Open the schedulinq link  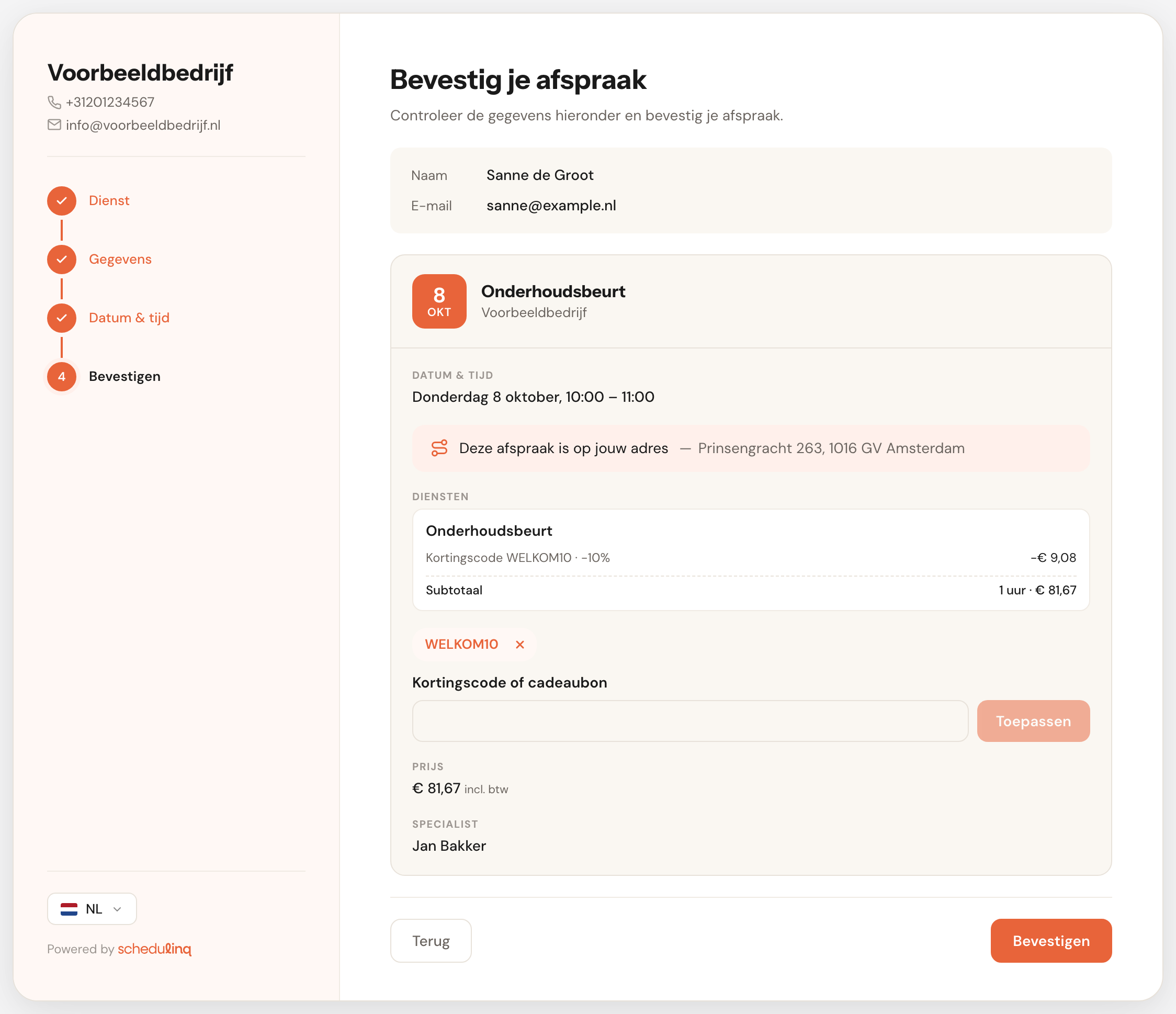click(x=154, y=949)
